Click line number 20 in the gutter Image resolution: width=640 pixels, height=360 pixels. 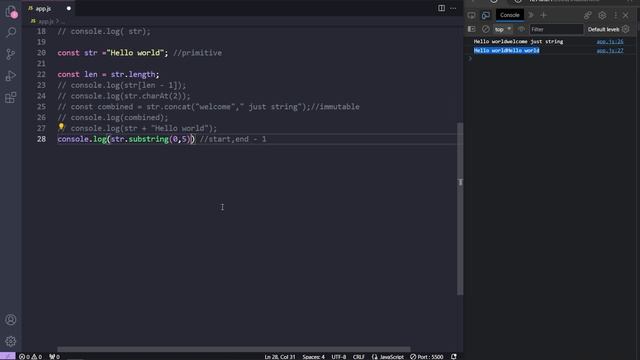click(41, 53)
